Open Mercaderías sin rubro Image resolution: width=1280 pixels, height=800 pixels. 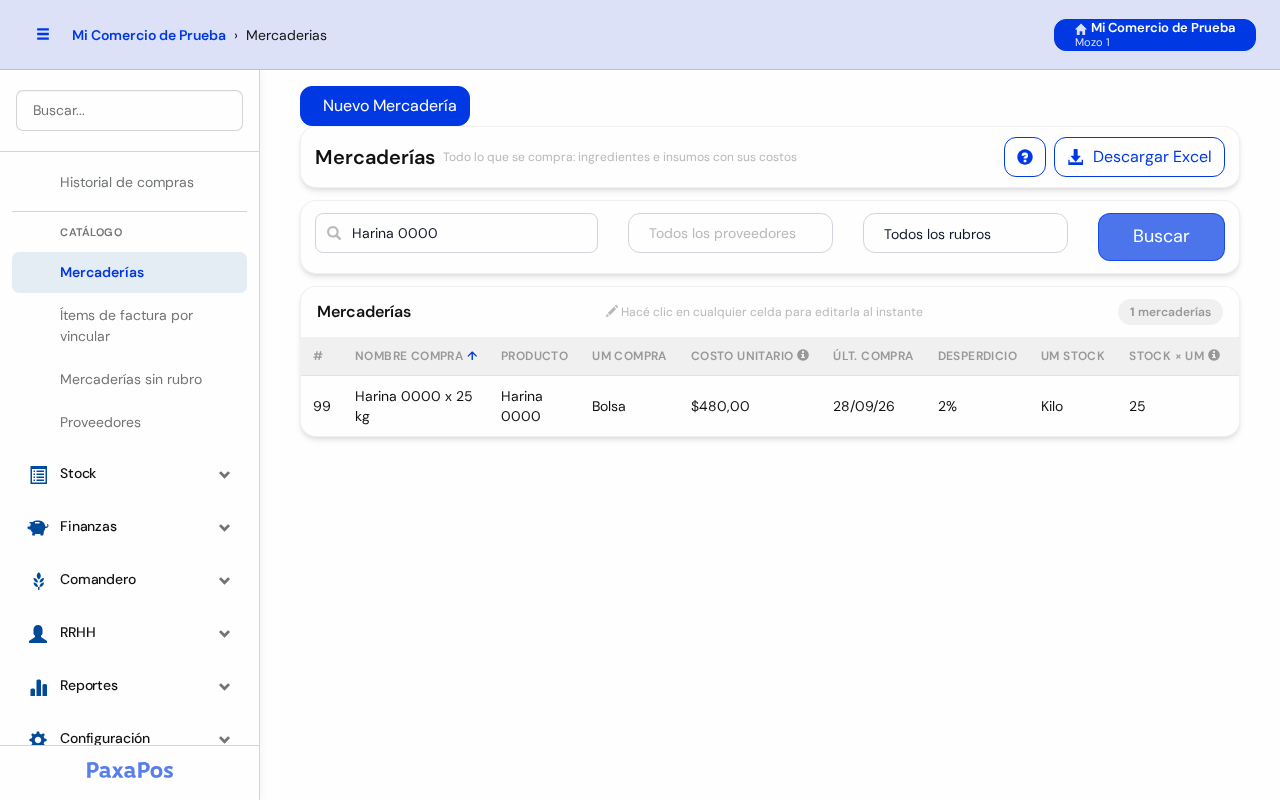(x=129, y=379)
